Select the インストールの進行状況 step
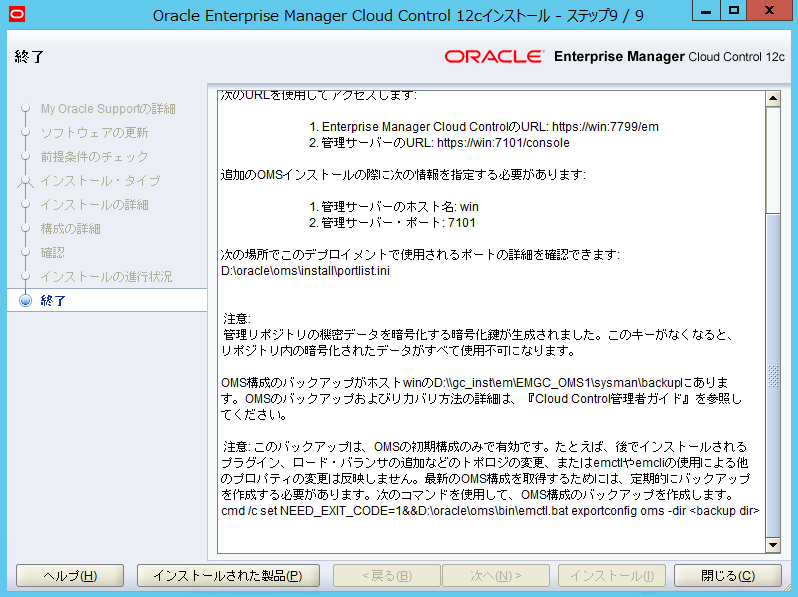 pyautogui.click(x=106, y=277)
